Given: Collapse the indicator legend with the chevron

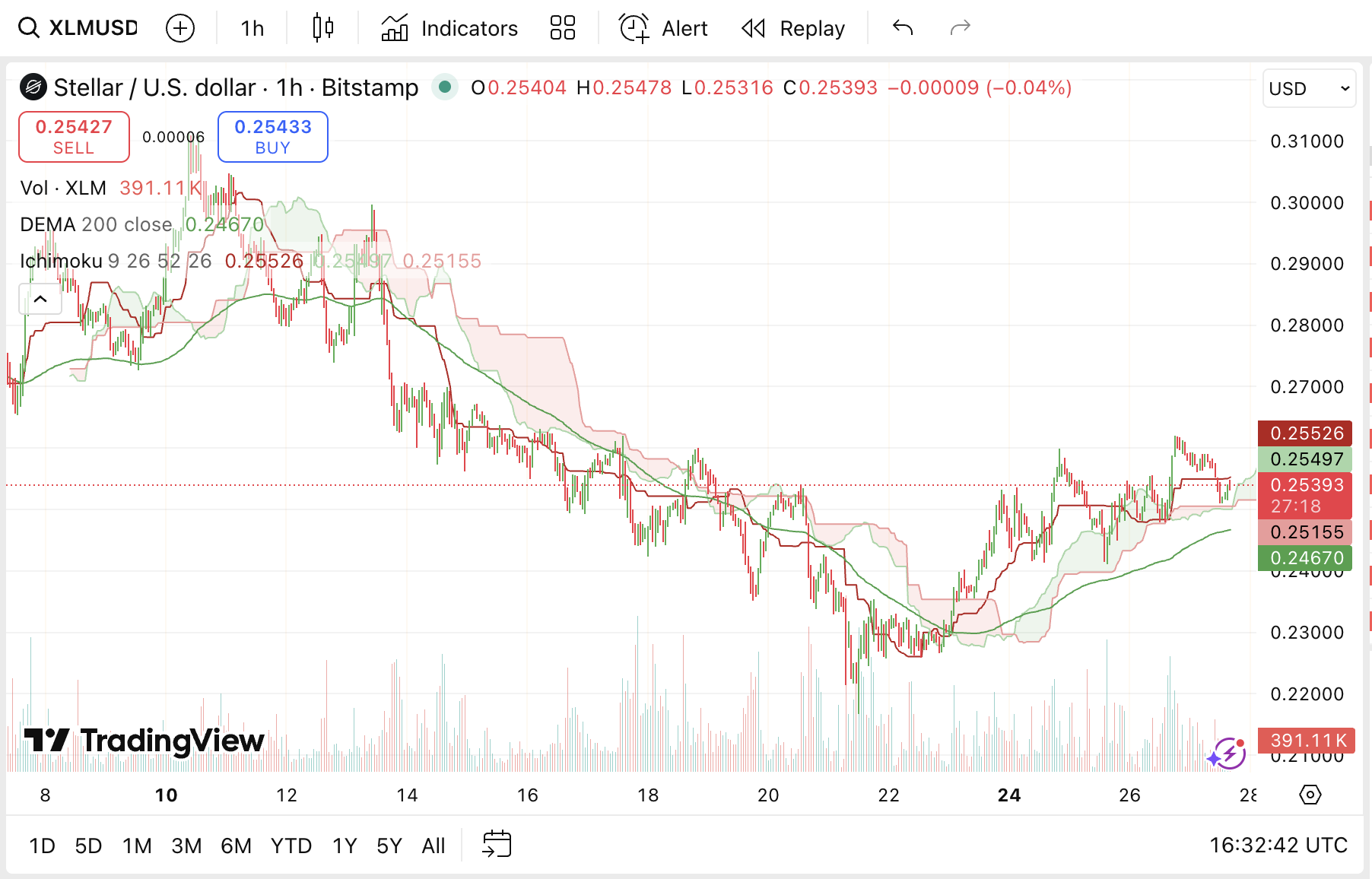Looking at the screenshot, I should 40,299.
